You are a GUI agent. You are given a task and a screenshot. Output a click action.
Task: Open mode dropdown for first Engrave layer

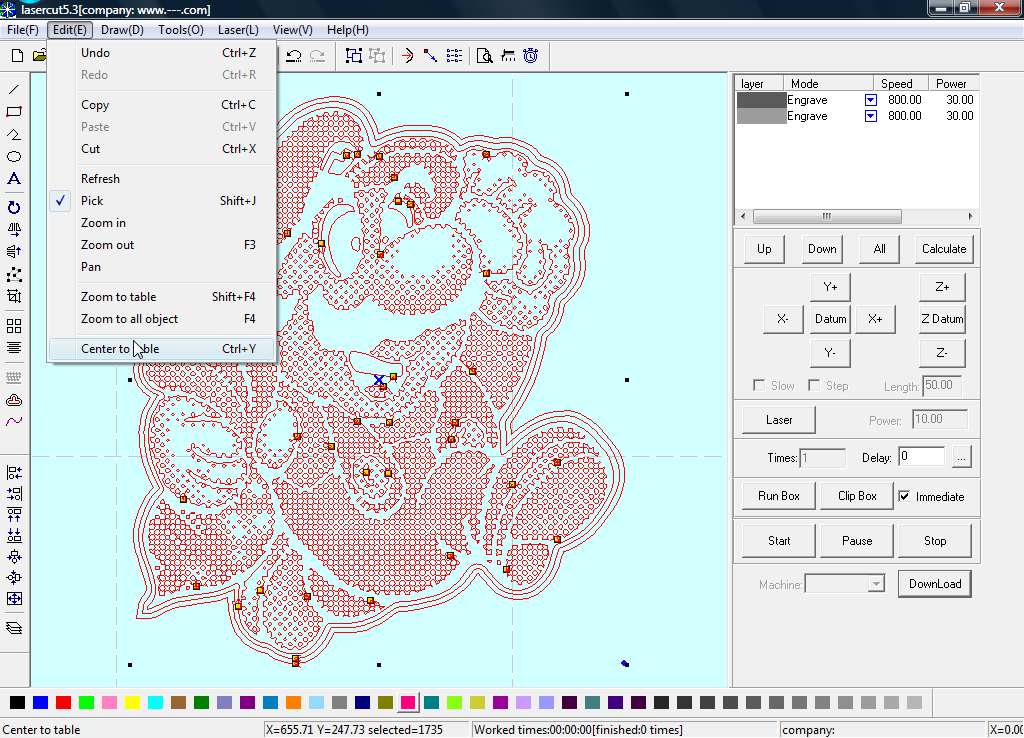coord(871,100)
